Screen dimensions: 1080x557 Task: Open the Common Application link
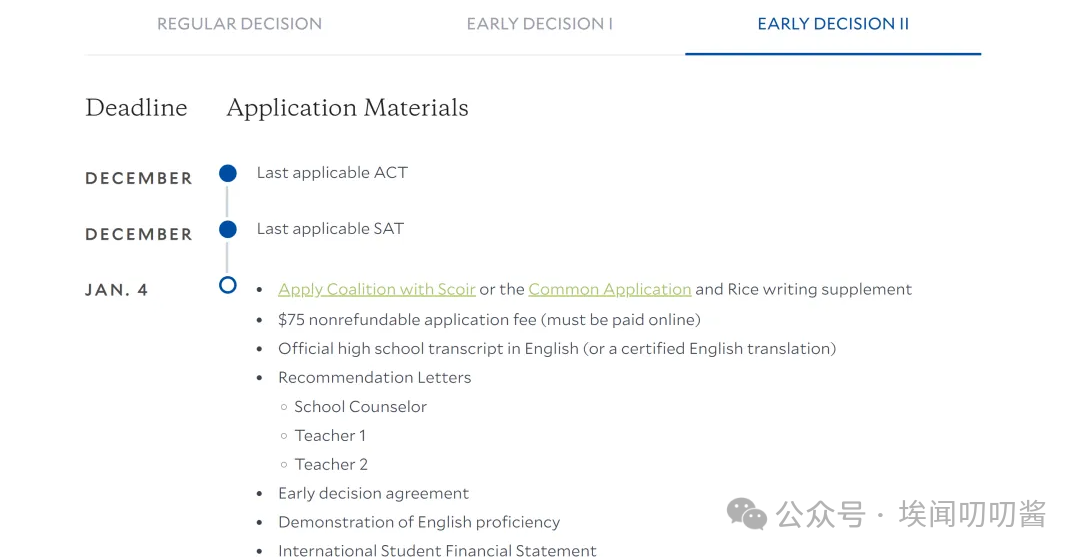tap(609, 289)
